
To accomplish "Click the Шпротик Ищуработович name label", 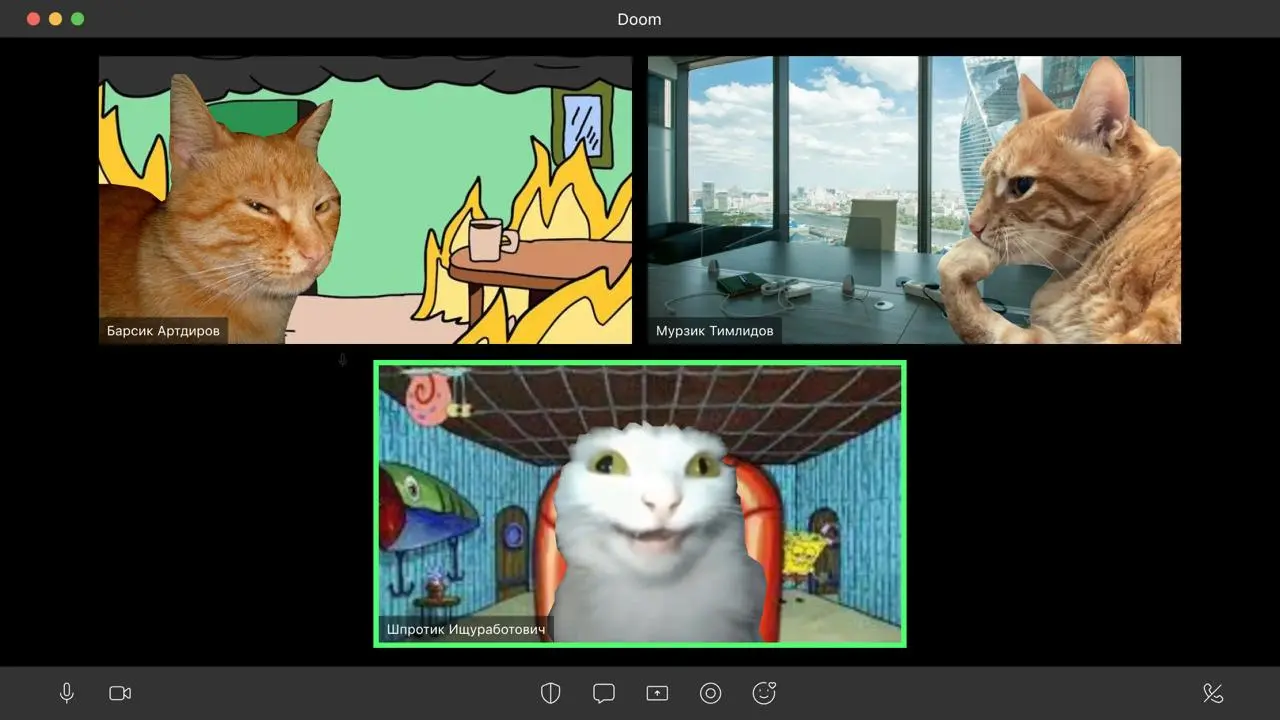I will (x=466, y=630).
